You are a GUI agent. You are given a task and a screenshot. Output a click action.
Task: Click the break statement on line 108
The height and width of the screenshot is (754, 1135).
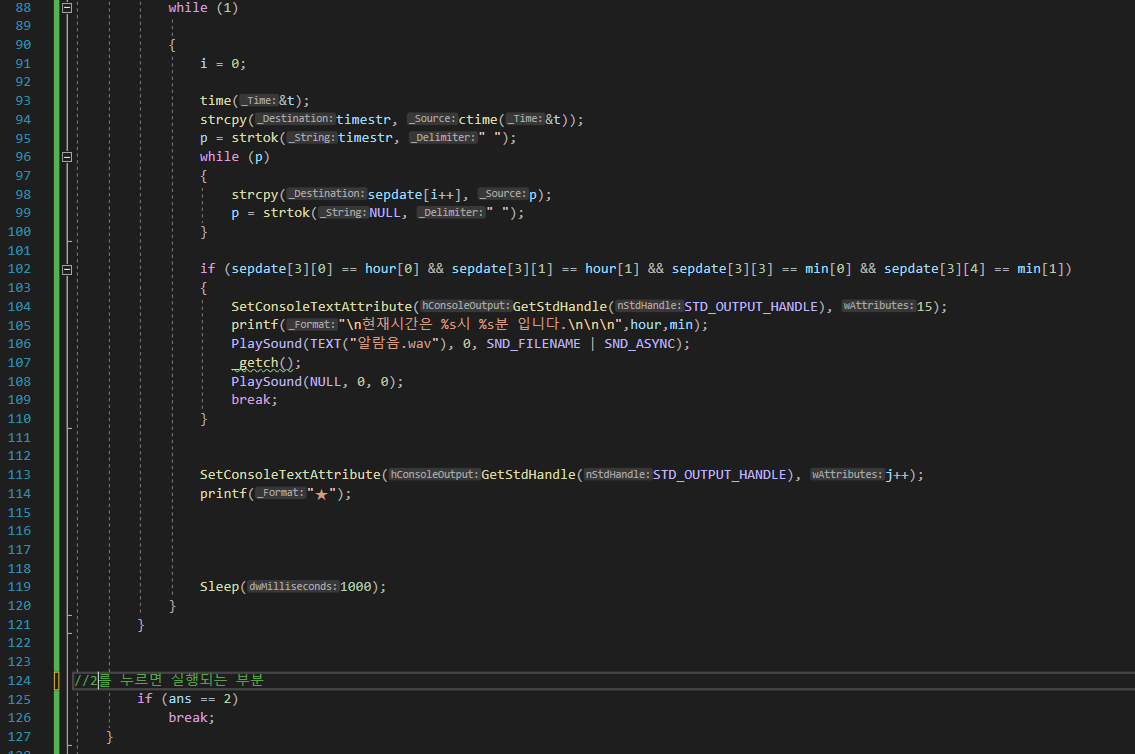tap(254, 400)
